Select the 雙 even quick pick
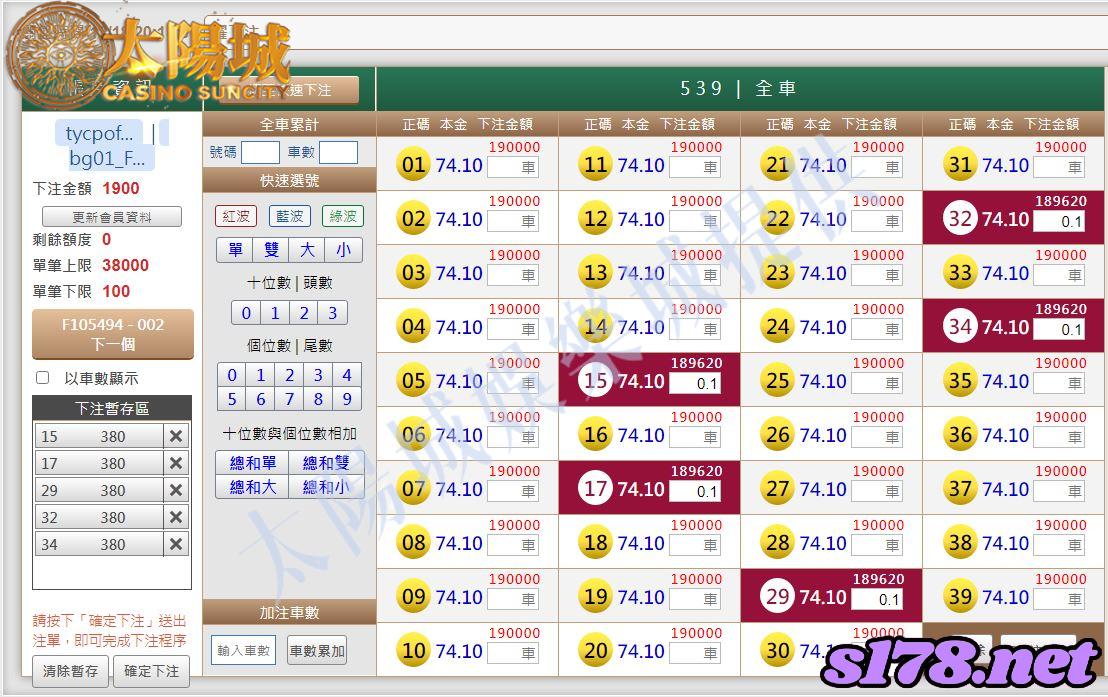 [271, 250]
